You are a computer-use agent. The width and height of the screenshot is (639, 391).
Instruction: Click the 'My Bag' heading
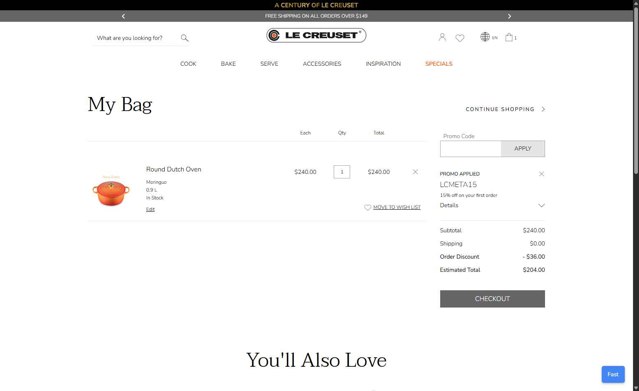(x=120, y=105)
